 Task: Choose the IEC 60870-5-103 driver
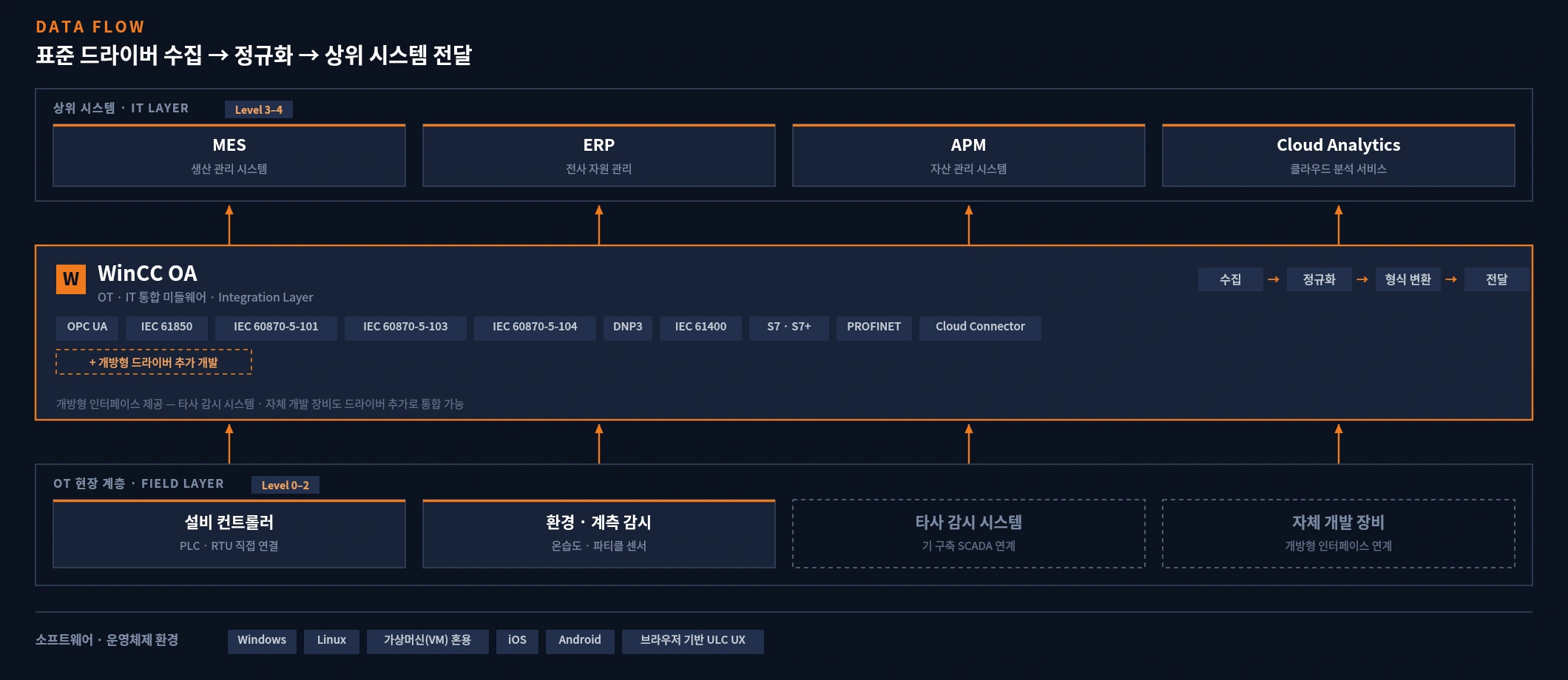click(405, 327)
